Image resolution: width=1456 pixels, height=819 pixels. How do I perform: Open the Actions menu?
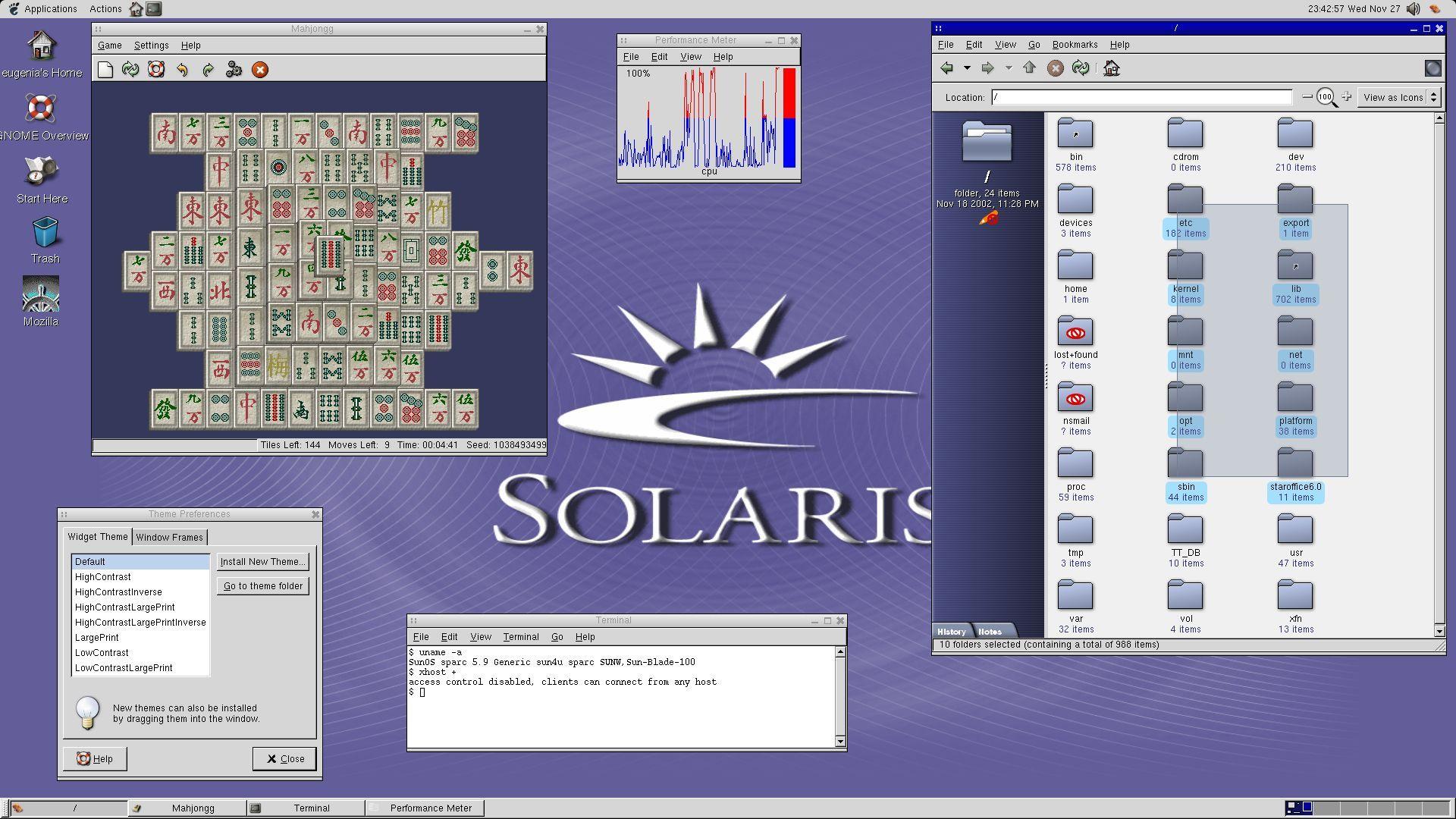point(105,9)
